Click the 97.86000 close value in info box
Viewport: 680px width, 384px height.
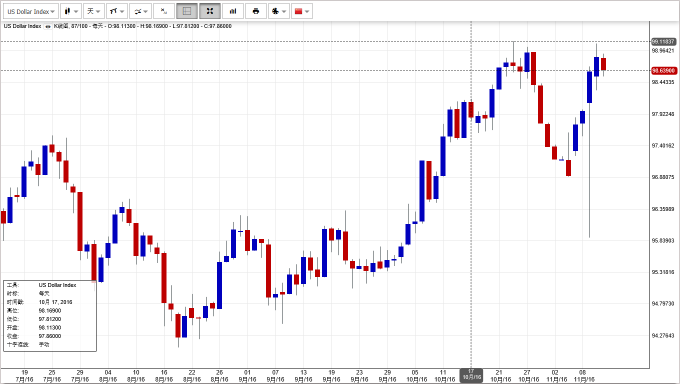point(50,336)
